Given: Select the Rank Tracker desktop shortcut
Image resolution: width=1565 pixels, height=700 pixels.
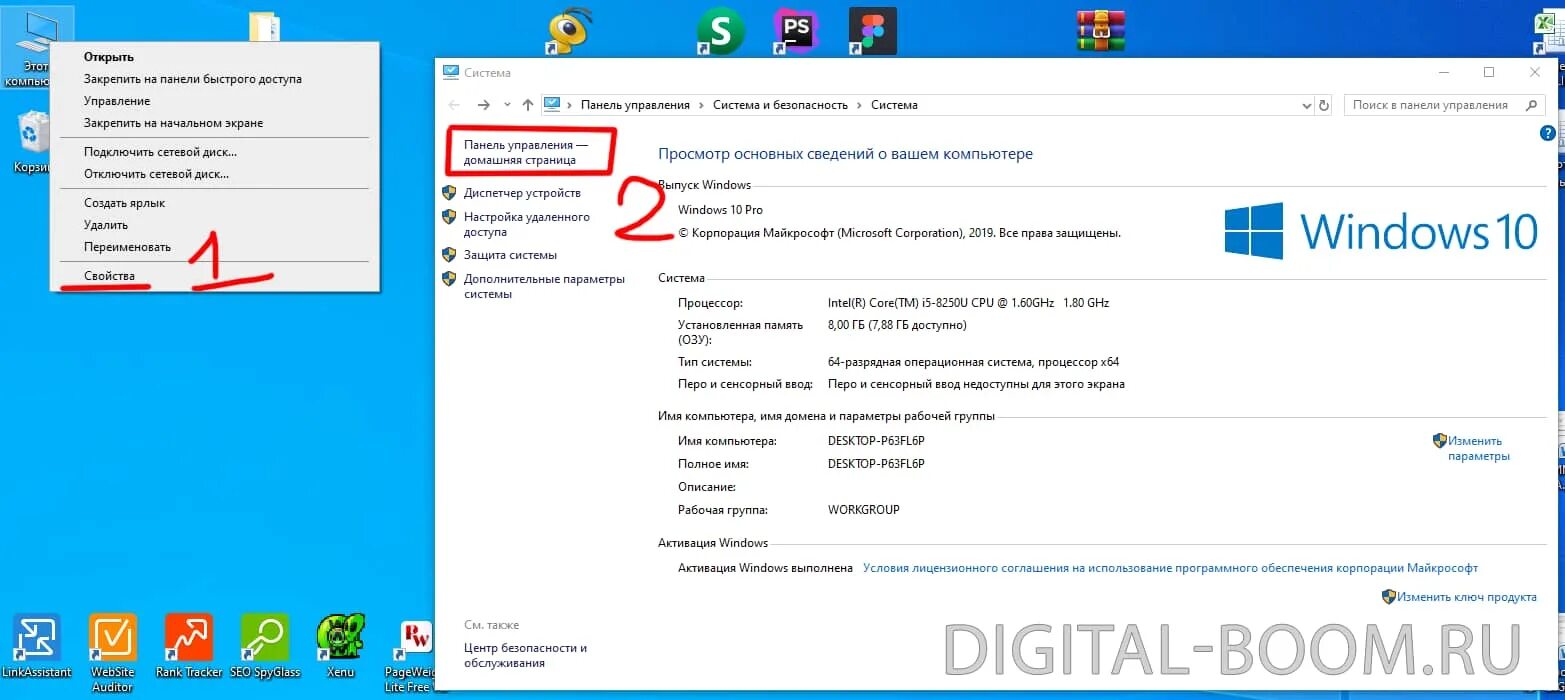Looking at the screenshot, I should pos(189,646).
